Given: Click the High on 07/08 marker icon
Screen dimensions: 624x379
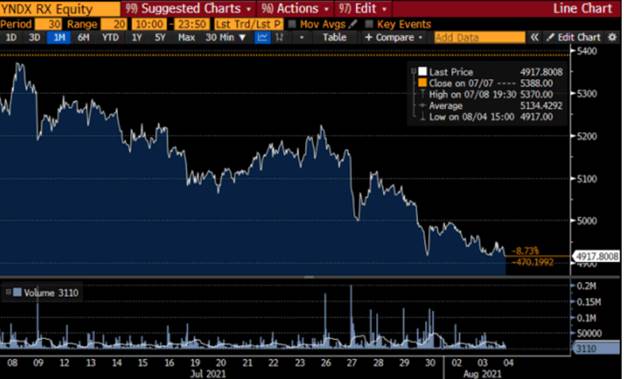Looking at the screenshot, I should [x=423, y=94].
